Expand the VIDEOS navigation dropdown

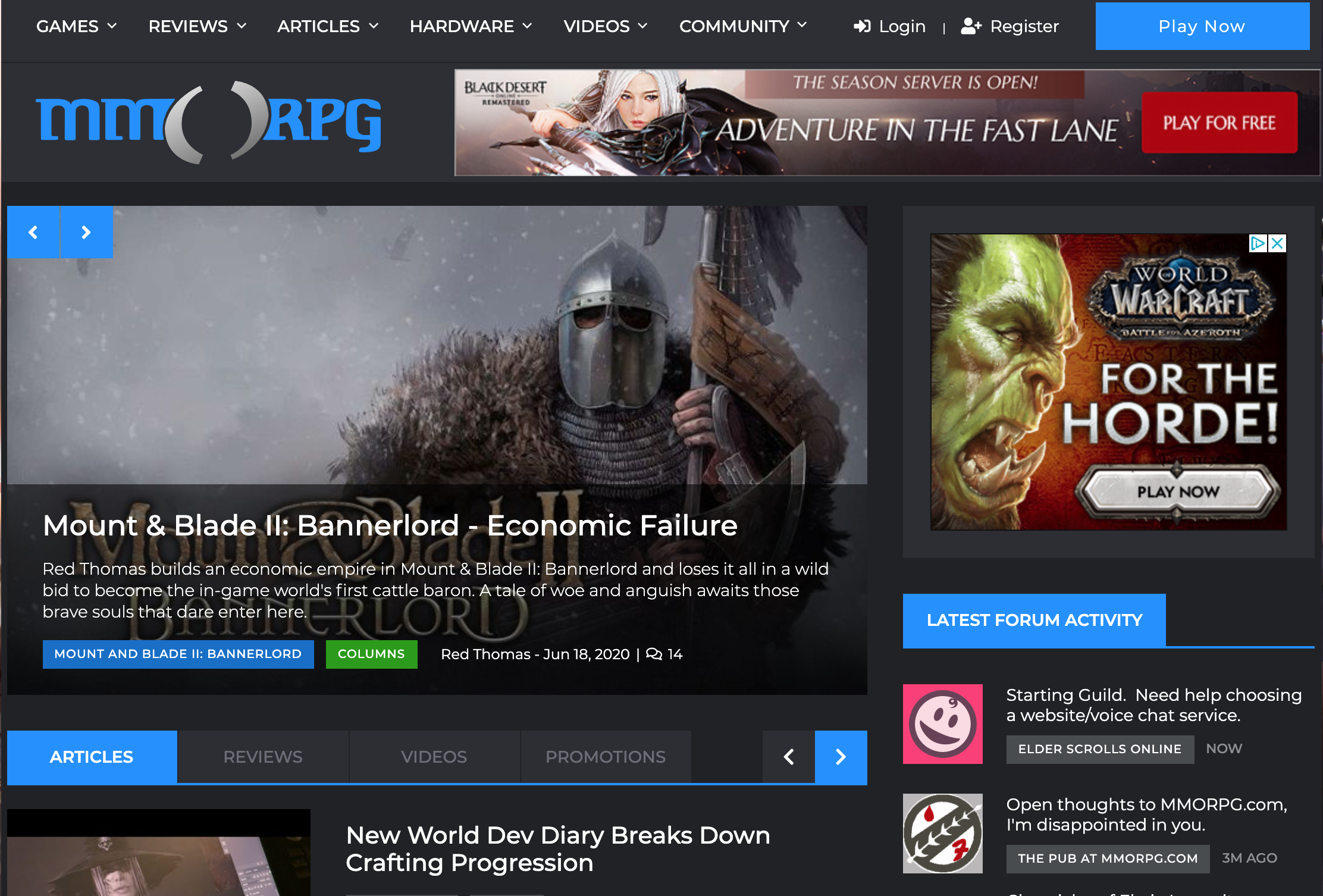pos(606,26)
